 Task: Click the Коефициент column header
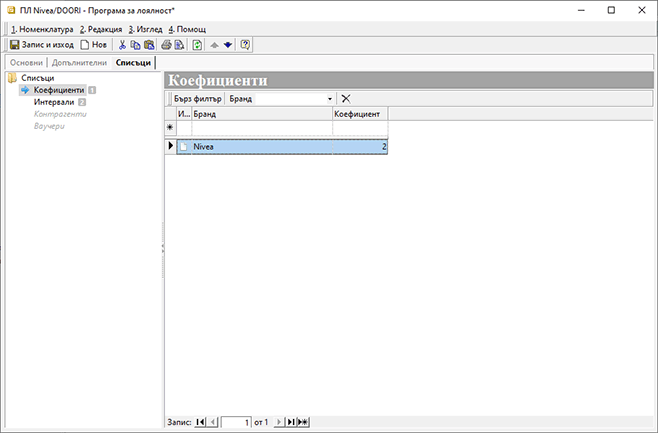click(x=360, y=114)
